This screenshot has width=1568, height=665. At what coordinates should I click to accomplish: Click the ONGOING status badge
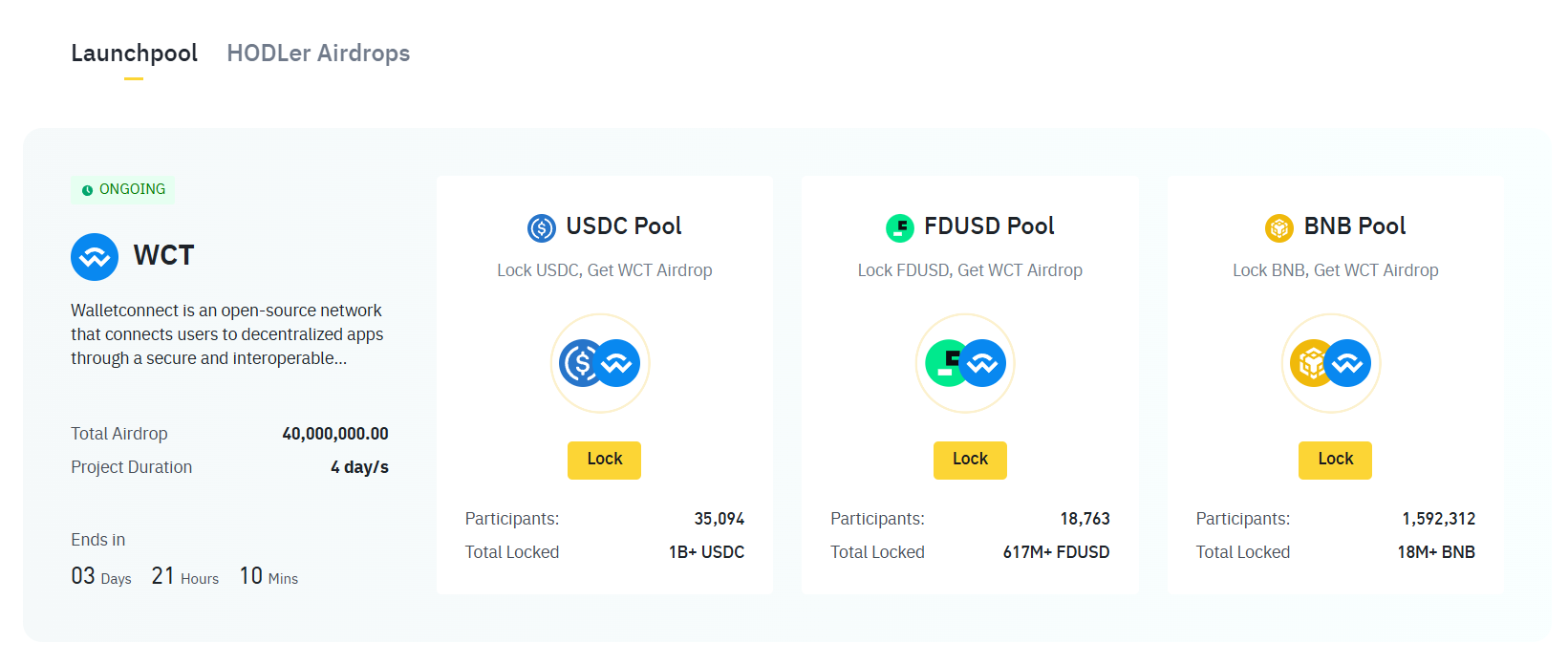coord(123,189)
